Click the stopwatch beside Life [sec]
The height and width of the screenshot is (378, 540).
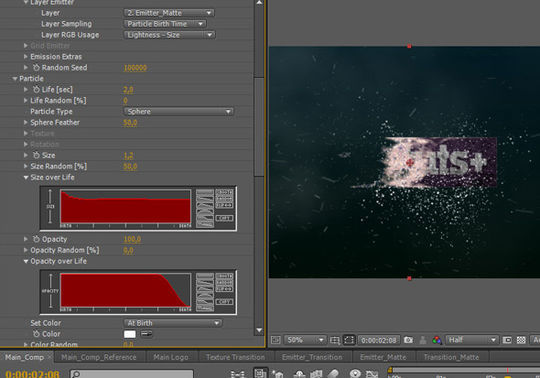pyautogui.click(x=36, y=90)
